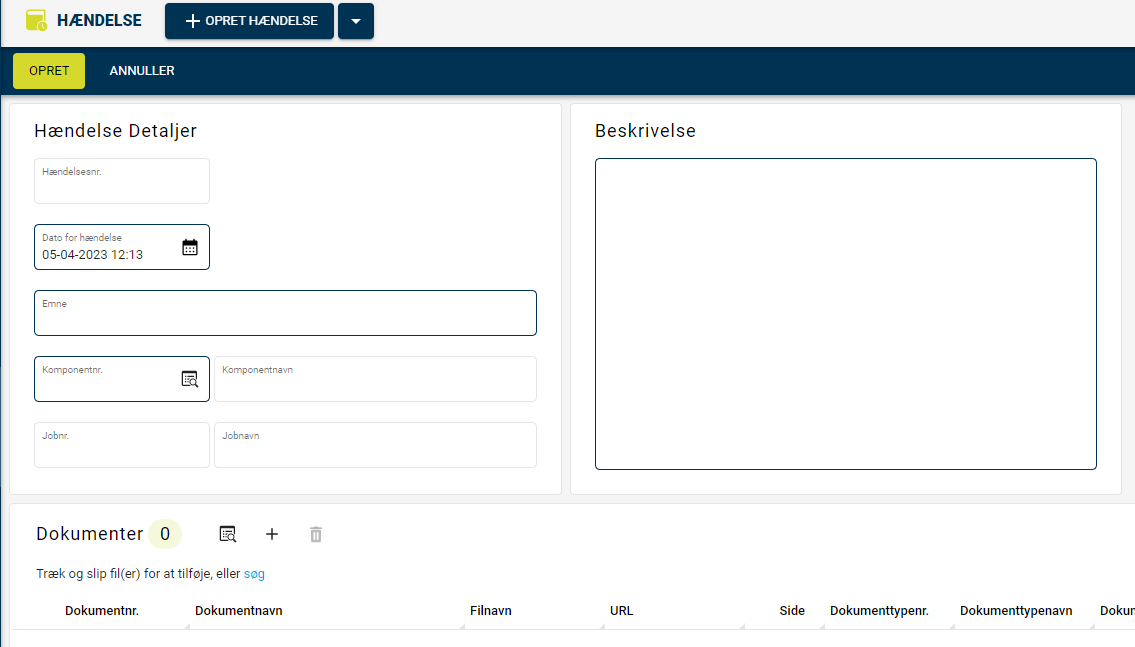Click inside the Beskrivelse text area
The width and height of the screenshot is (1135, 647).
(845, 314)
